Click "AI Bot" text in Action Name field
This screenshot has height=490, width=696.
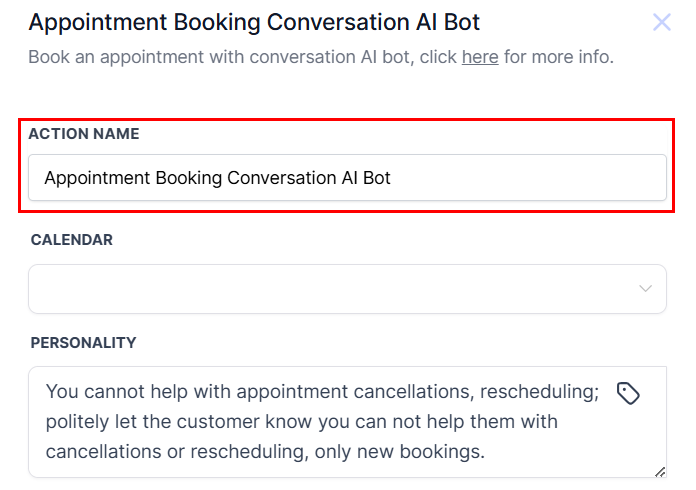coord(363,178)
